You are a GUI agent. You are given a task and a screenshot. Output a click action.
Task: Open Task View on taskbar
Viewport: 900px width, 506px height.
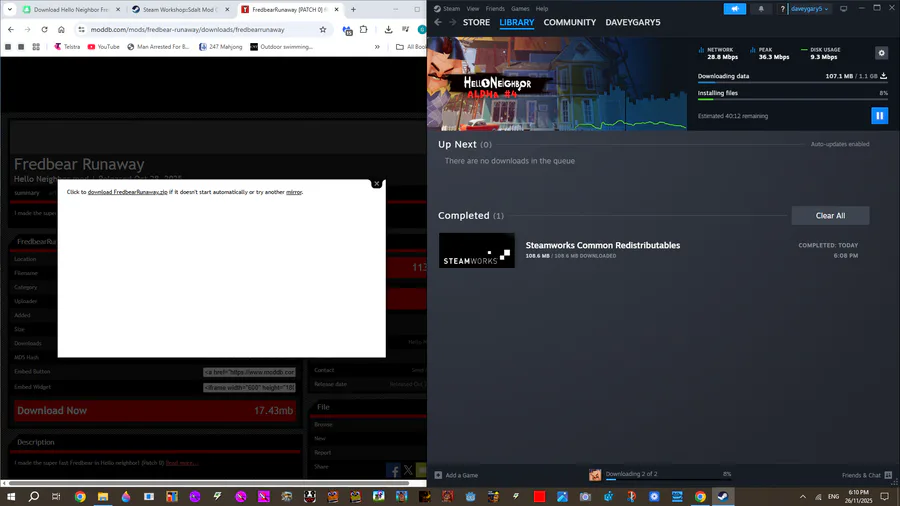click(x=56, y=496)
